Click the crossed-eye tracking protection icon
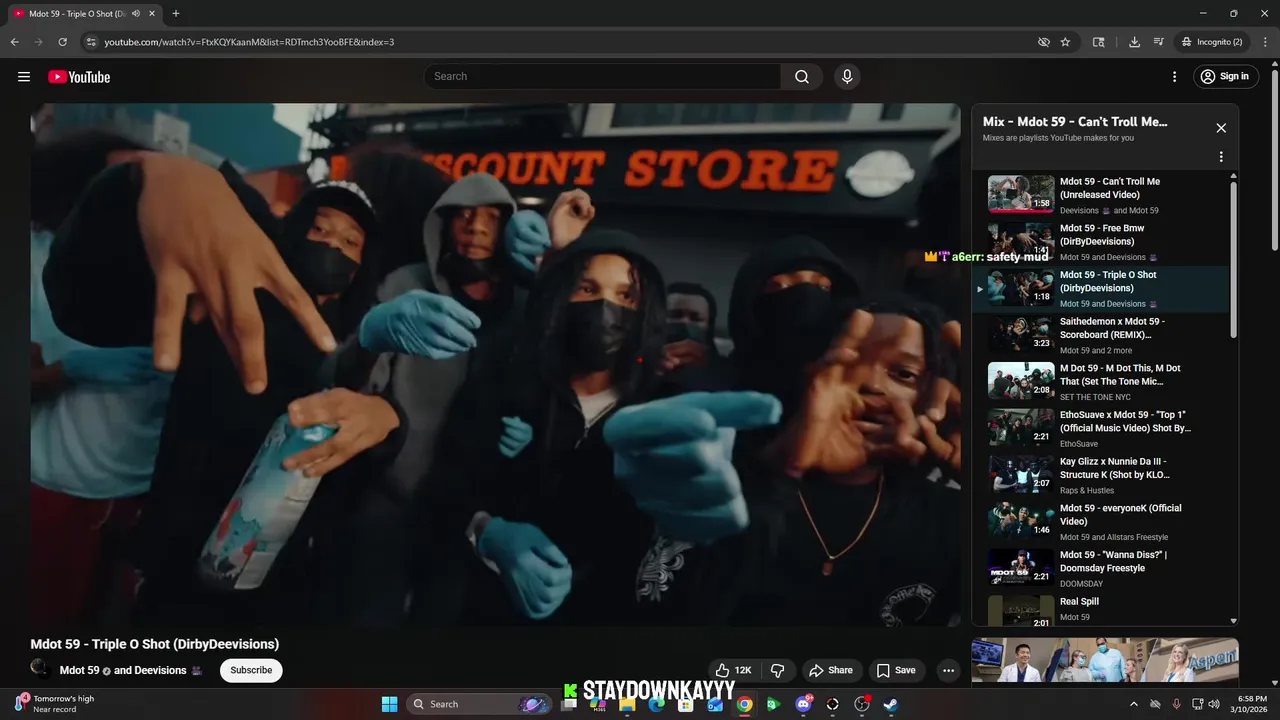This screenshot has width=1280, height=720. click(1044, 42)
